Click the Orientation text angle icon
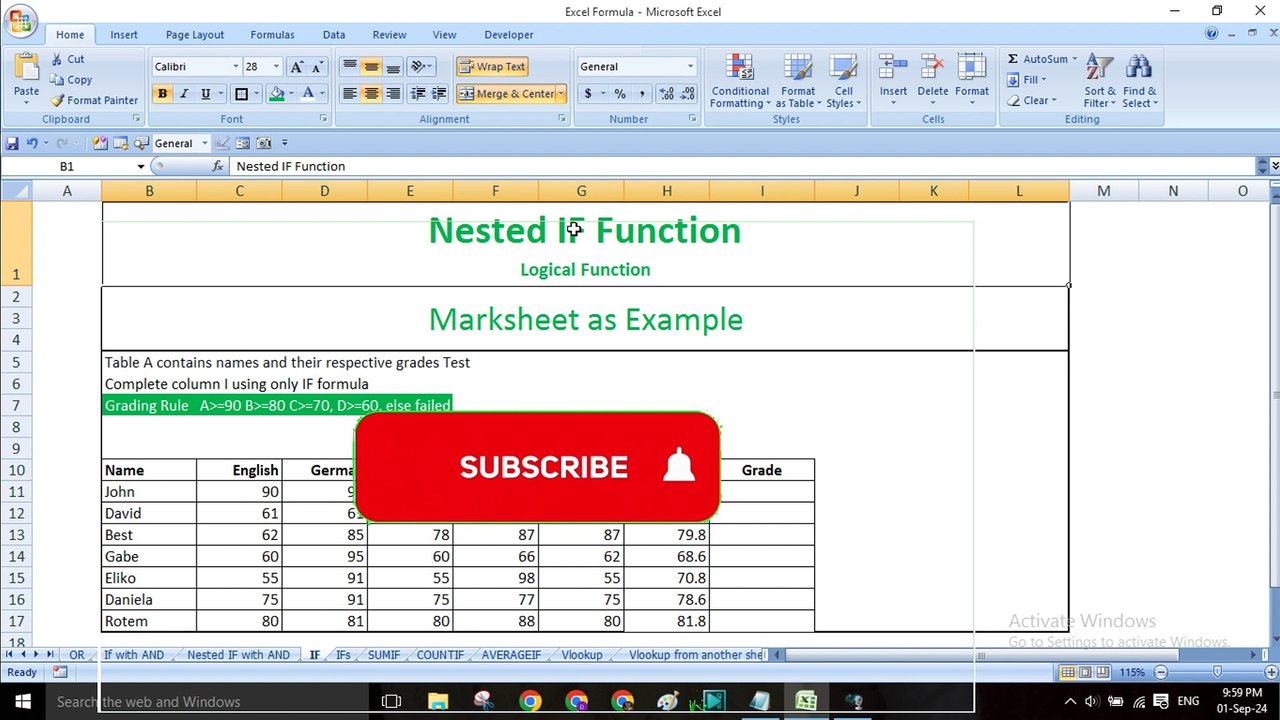Image resolution: width=1280 pixels, height=720 pixels. click(418, 67)
